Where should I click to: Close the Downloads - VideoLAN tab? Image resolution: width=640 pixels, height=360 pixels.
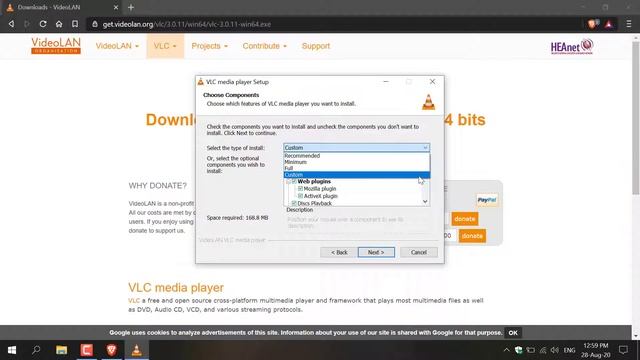pos(116,7)
